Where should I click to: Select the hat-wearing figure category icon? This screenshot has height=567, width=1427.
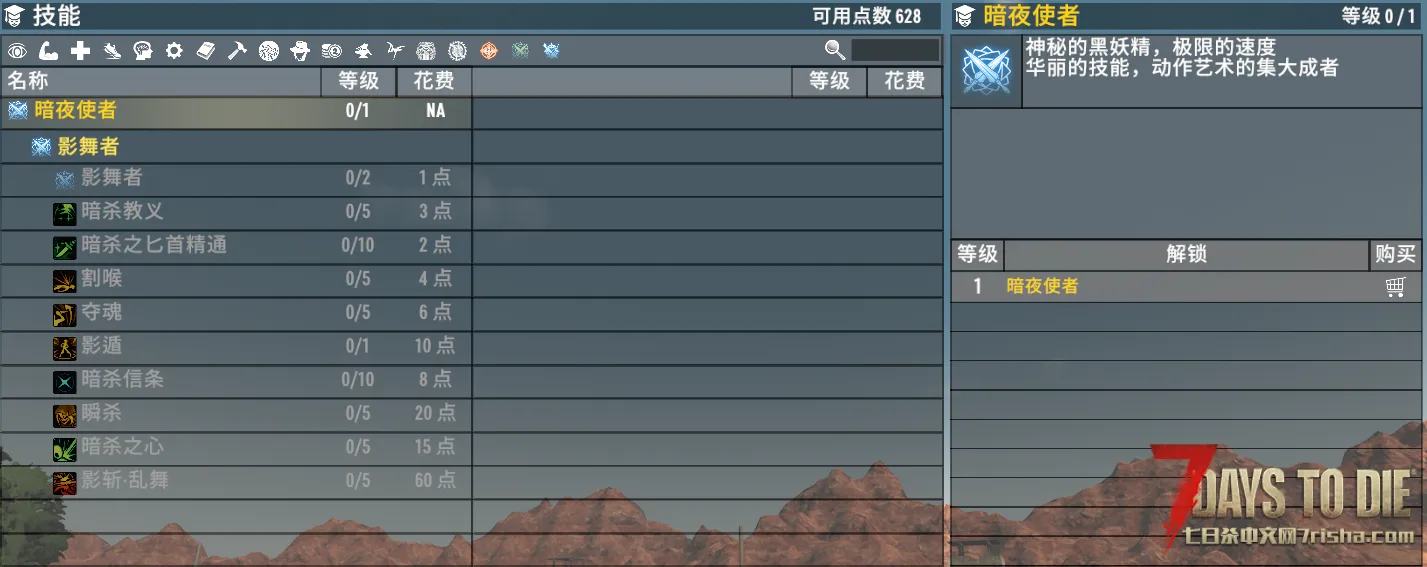pyautogui.click(x=300, y=50)
